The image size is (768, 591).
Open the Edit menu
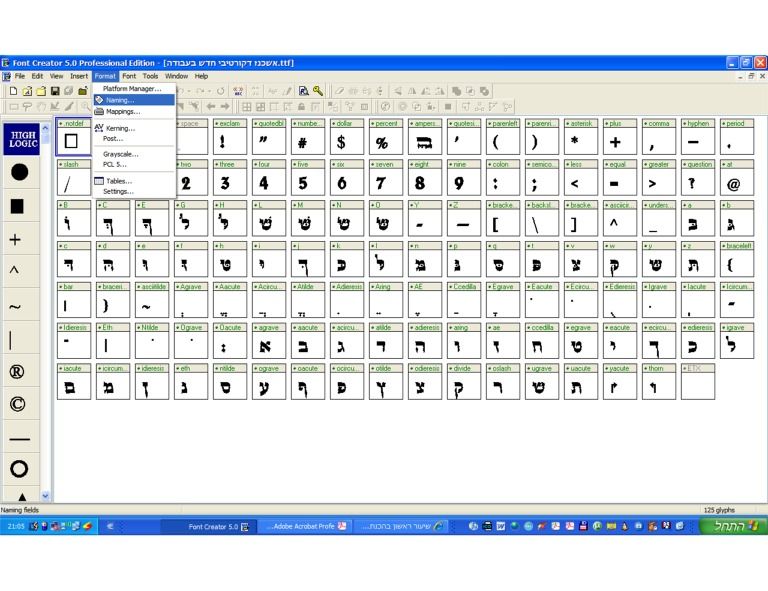(x=37, y=76)
